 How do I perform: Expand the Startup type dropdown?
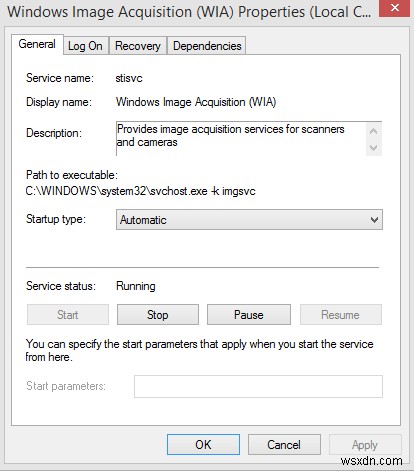point(249,220)
